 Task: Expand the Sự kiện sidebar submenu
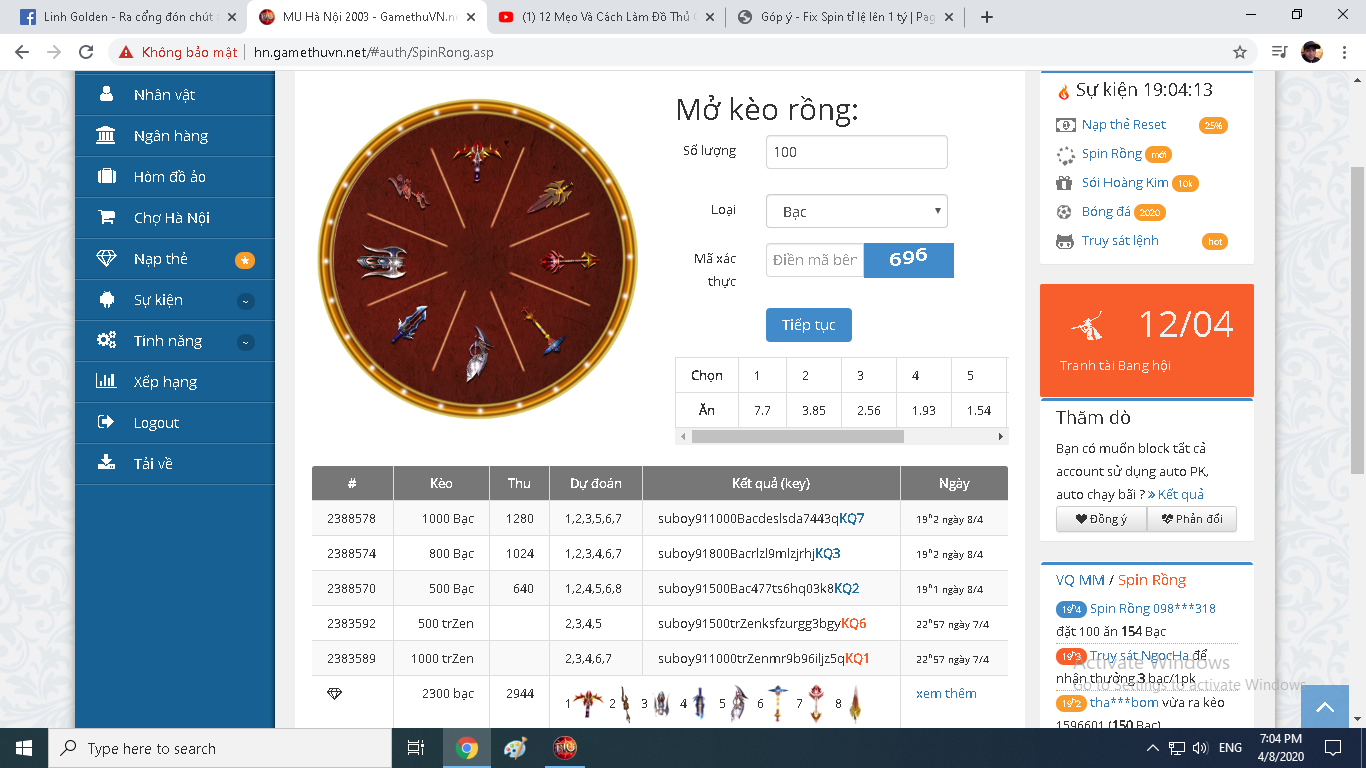pyautogui.click(x=245, y=301)
